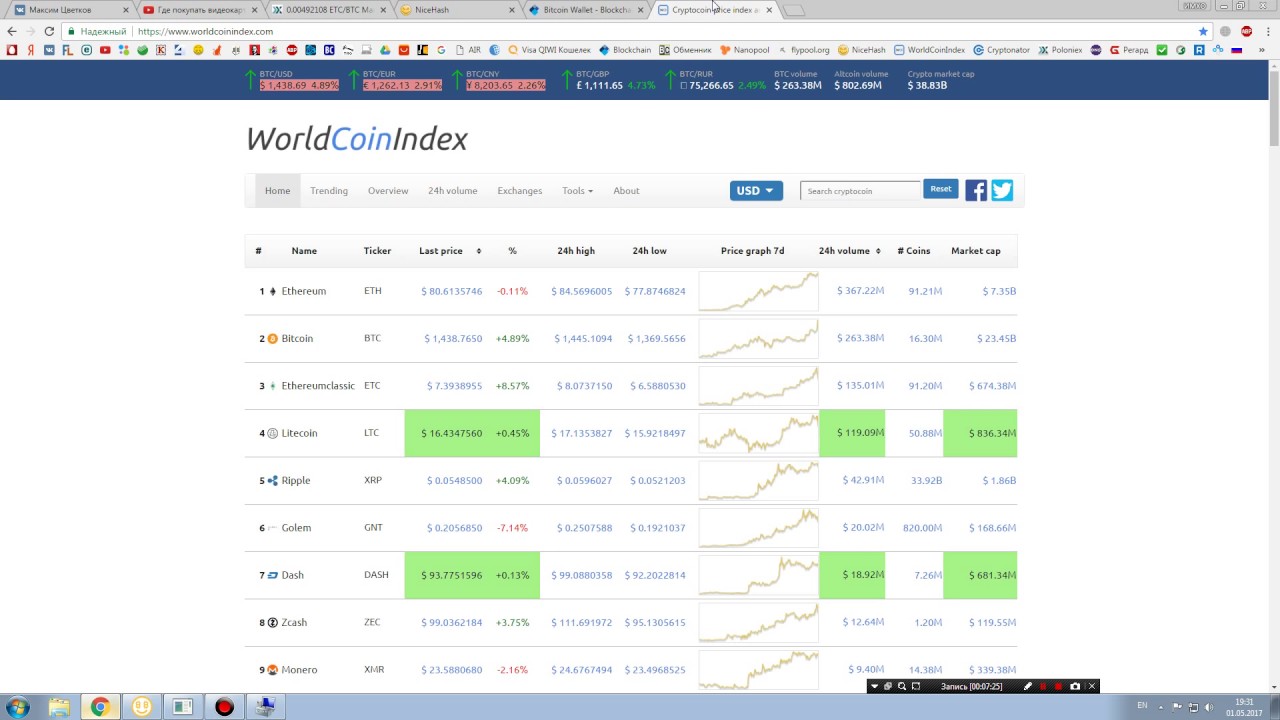The image size is (1280, 720).
Task: Open the Poloniex bookmark
Action: pyautogui.click(x=1060, y=50)
